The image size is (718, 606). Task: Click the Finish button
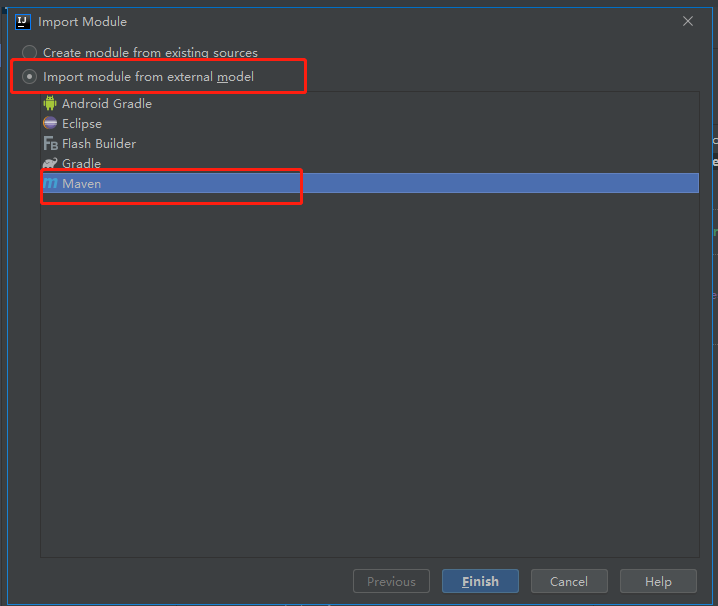click(x=480, y=581)
